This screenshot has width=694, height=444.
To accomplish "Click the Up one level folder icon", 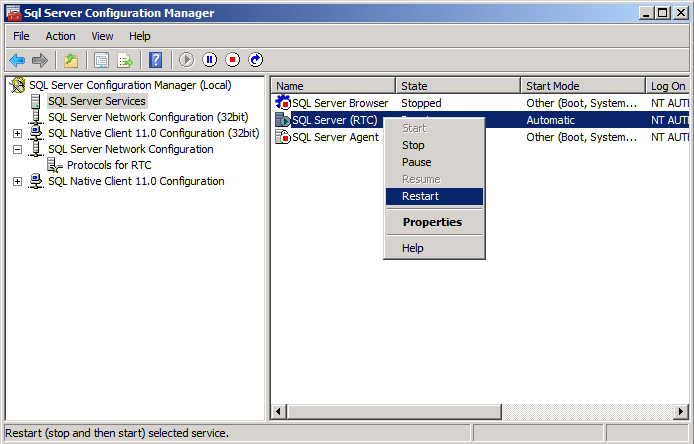I will [71, 60].
